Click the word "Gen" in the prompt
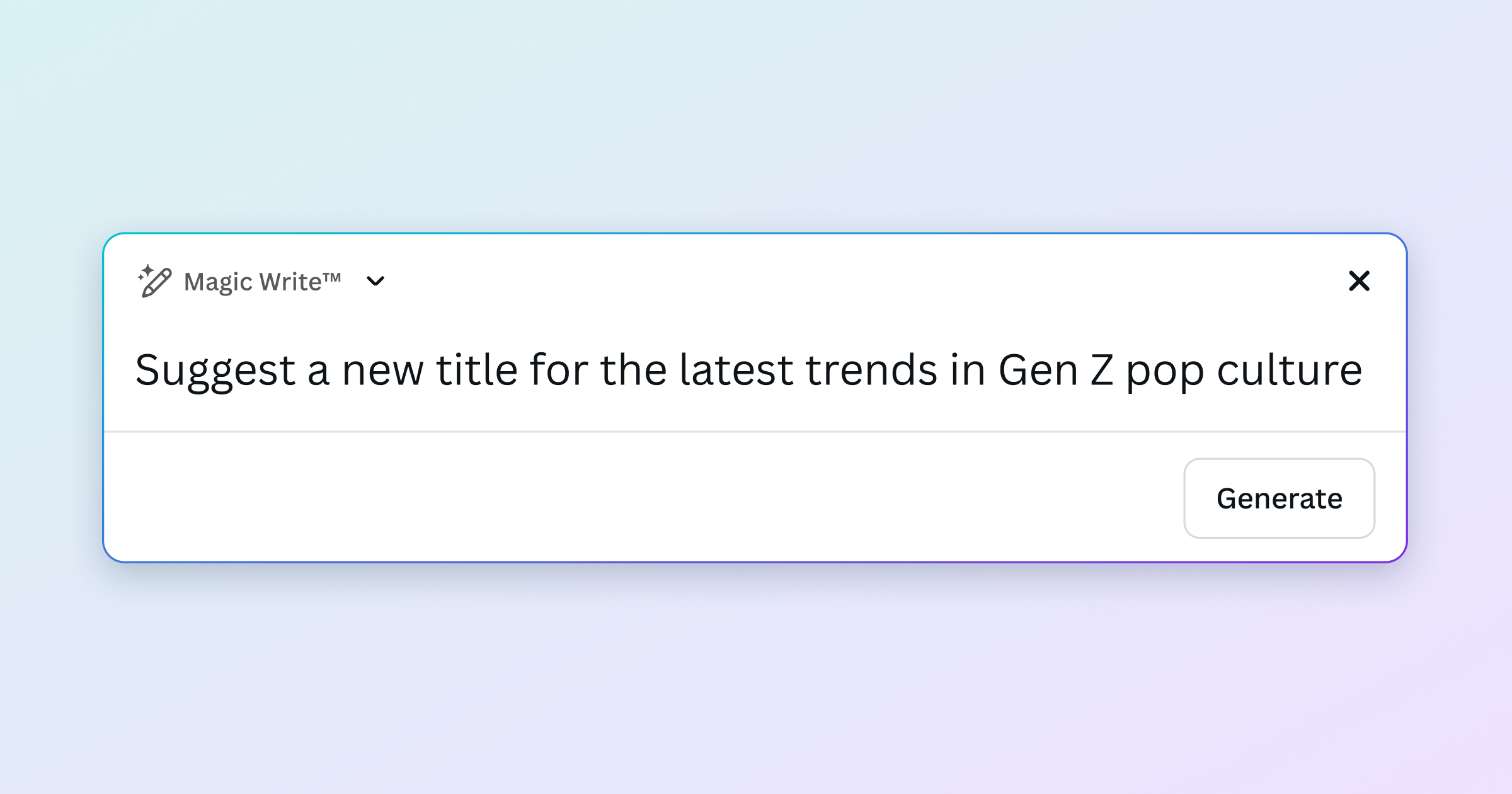This screenshot has height=794, width=1512. (1038, 369)
